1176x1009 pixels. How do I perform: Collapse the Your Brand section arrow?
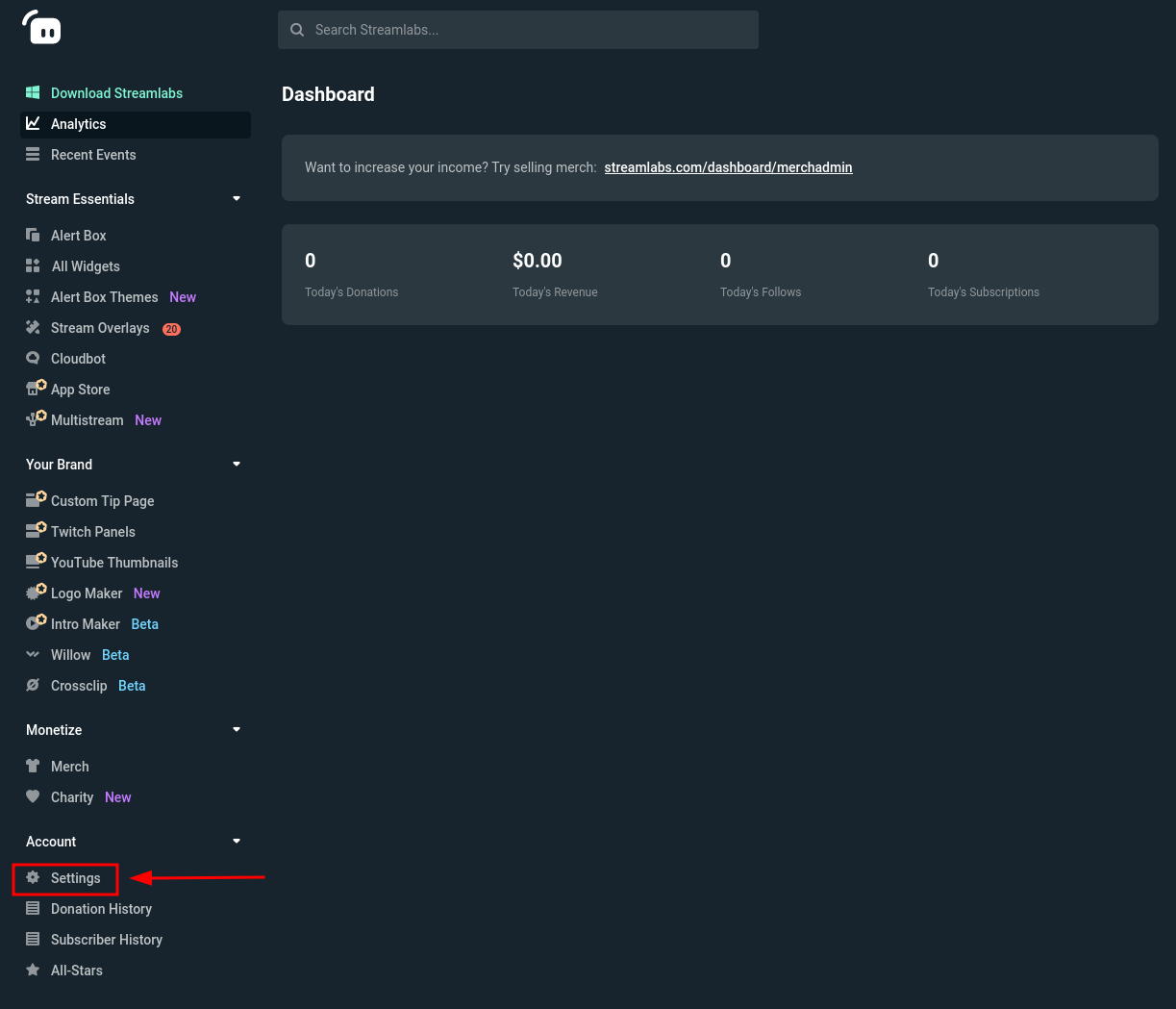[237, 465]
